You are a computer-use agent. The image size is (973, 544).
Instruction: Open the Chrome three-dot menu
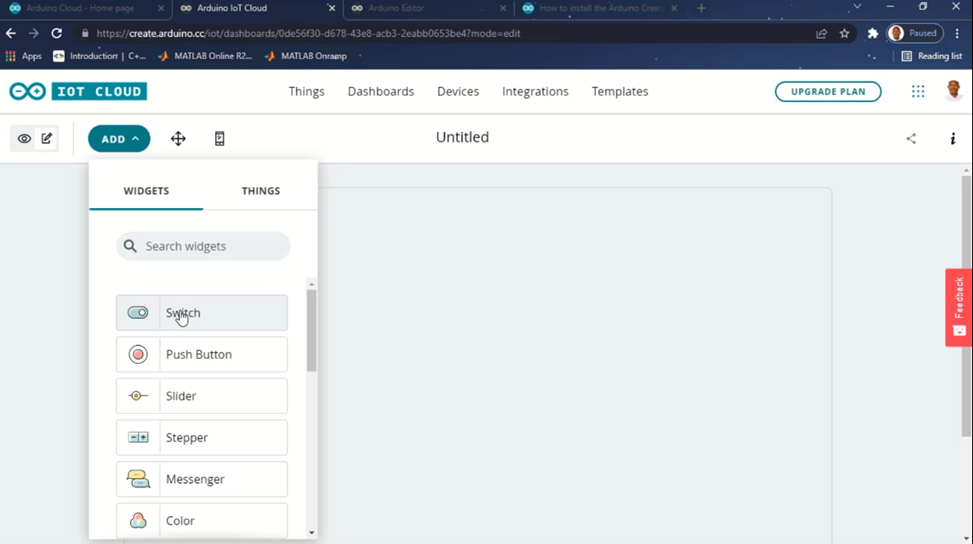(957, 33)
